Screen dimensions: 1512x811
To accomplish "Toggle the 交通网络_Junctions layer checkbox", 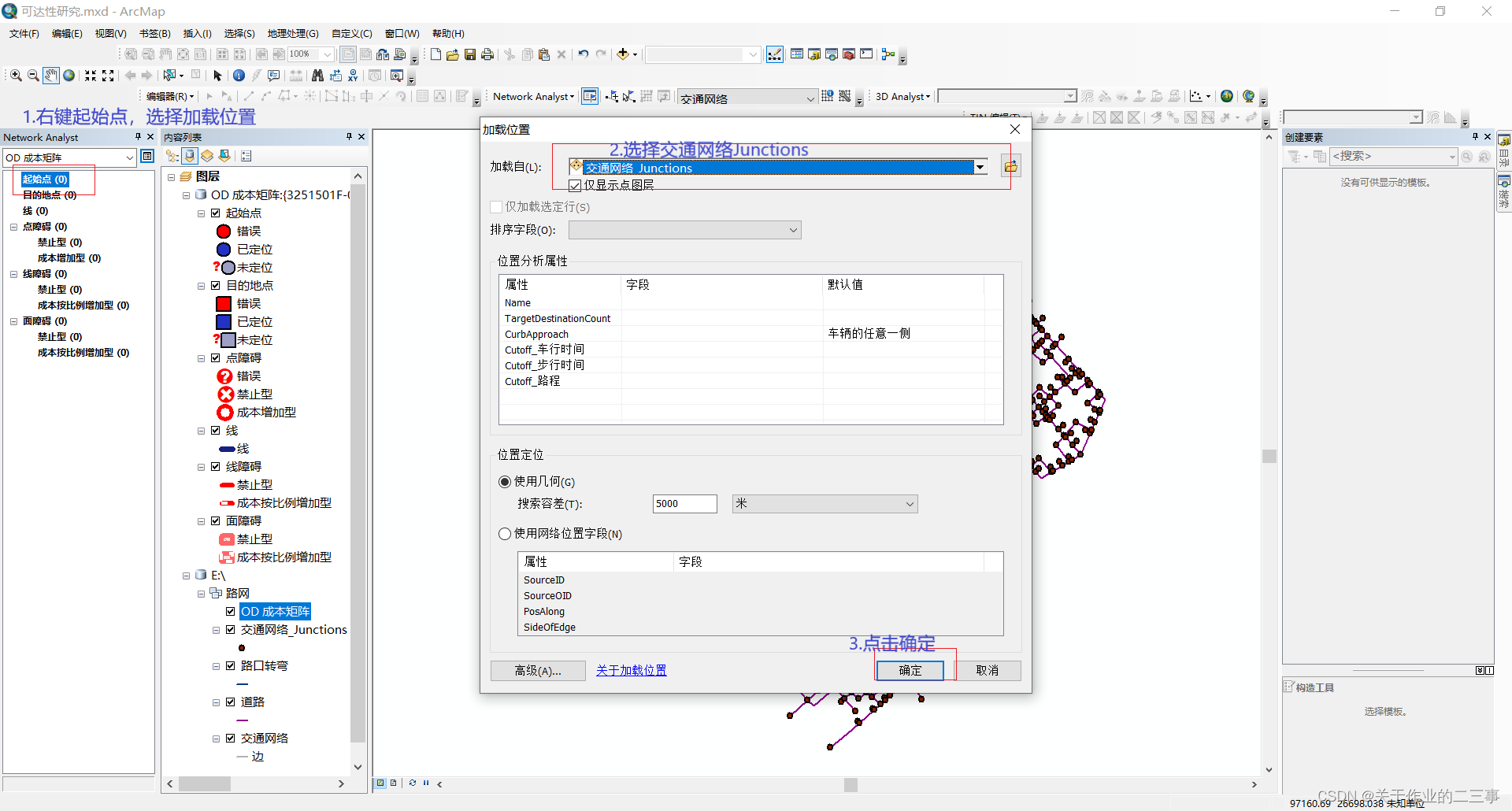I will [231, 630].
